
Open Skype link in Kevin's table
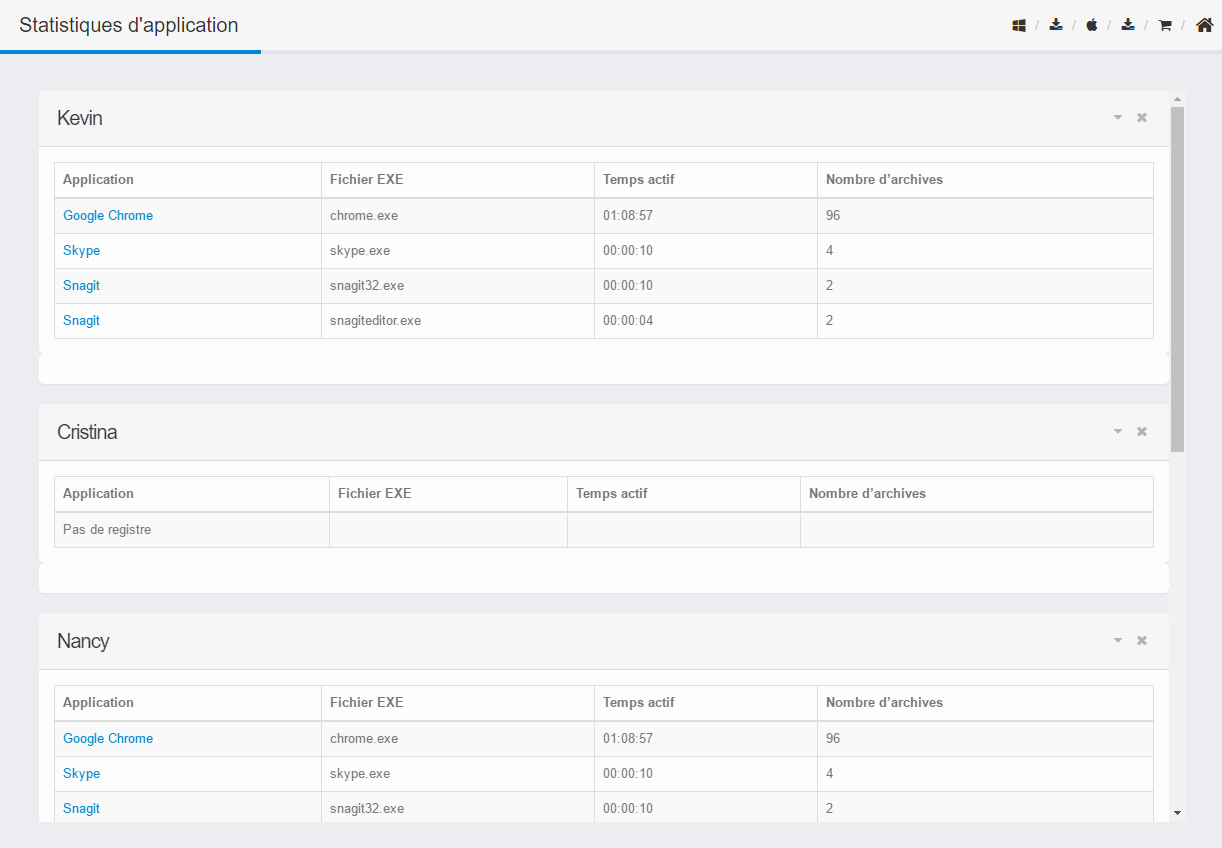click(82, 251)
